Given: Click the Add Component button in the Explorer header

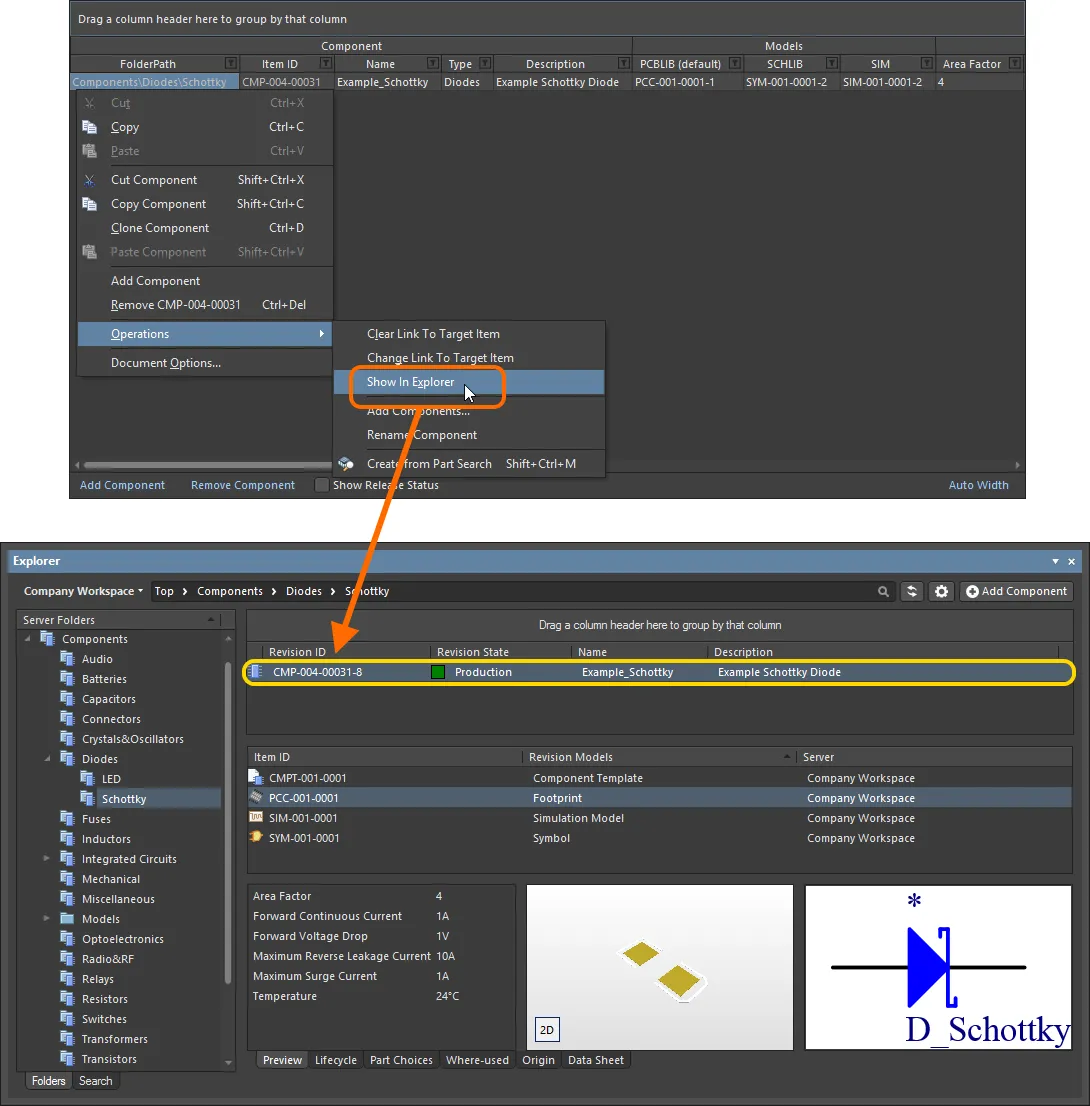Looking at the screenshot, I should click(x=1016, y=591).
